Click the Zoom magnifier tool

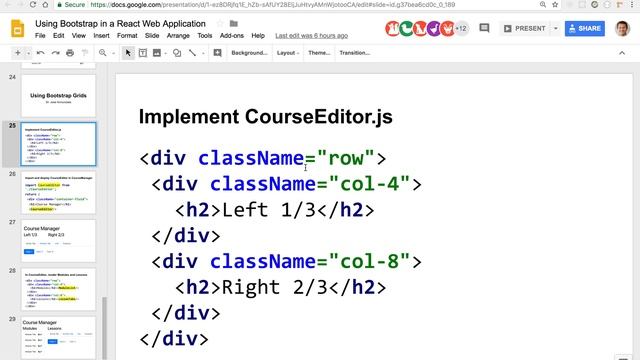click(x=102, y=53)
